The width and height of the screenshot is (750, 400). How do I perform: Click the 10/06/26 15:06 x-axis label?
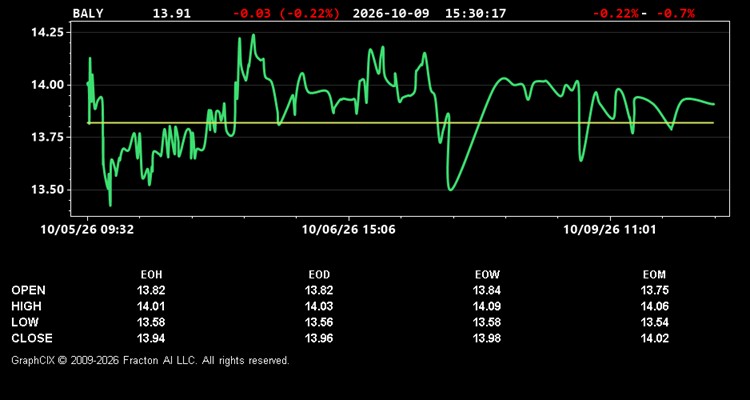[x=349, y=230]
